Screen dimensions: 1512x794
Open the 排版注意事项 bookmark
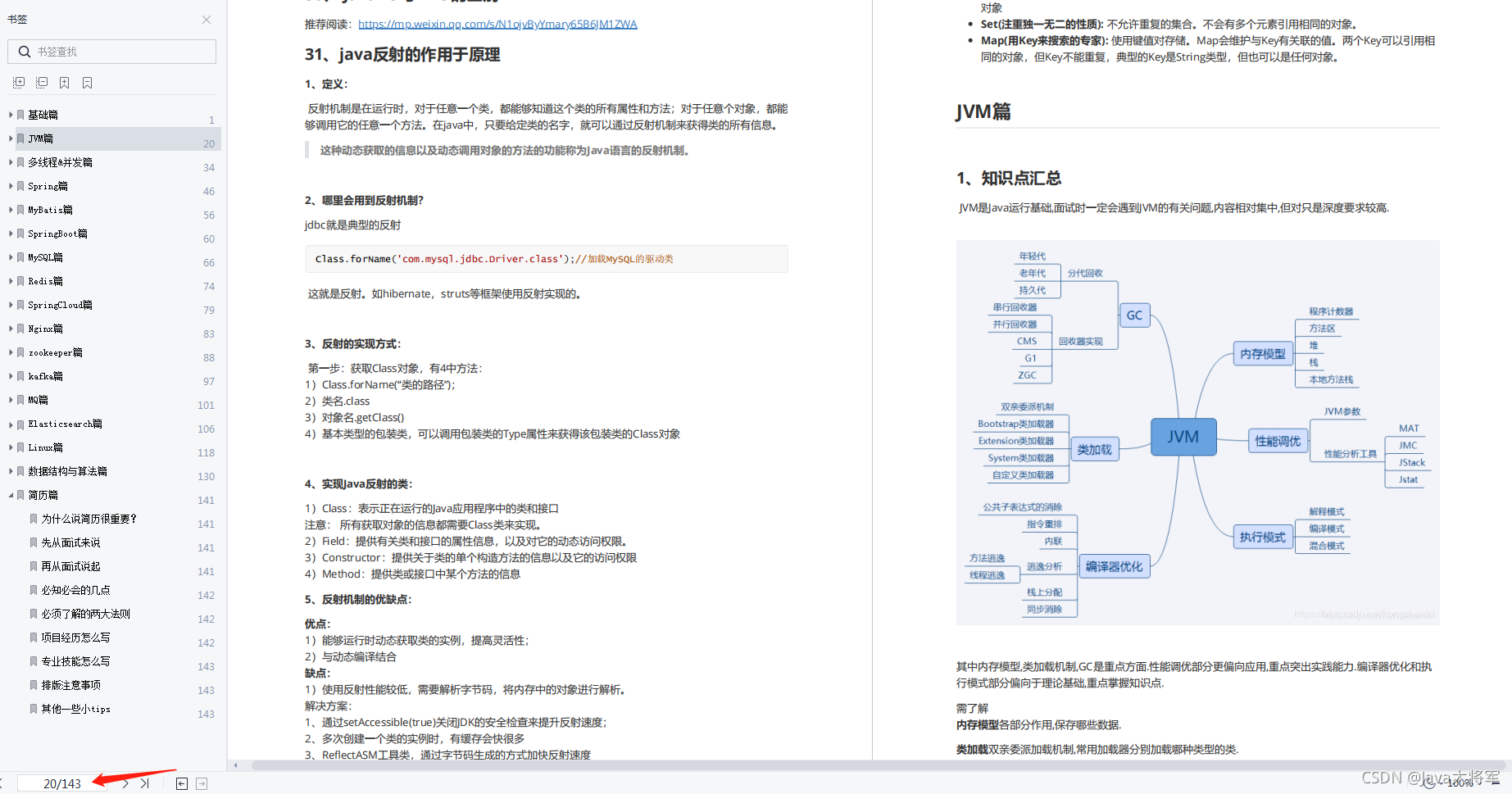[70, 685]
